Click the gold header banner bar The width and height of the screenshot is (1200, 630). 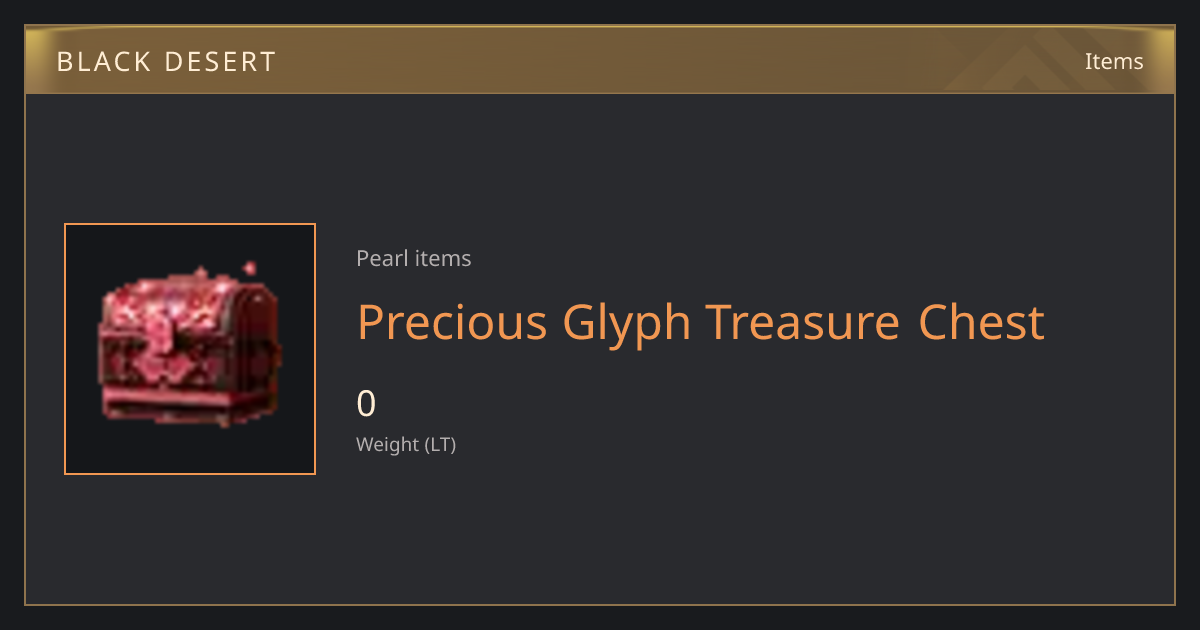point(600,60)
